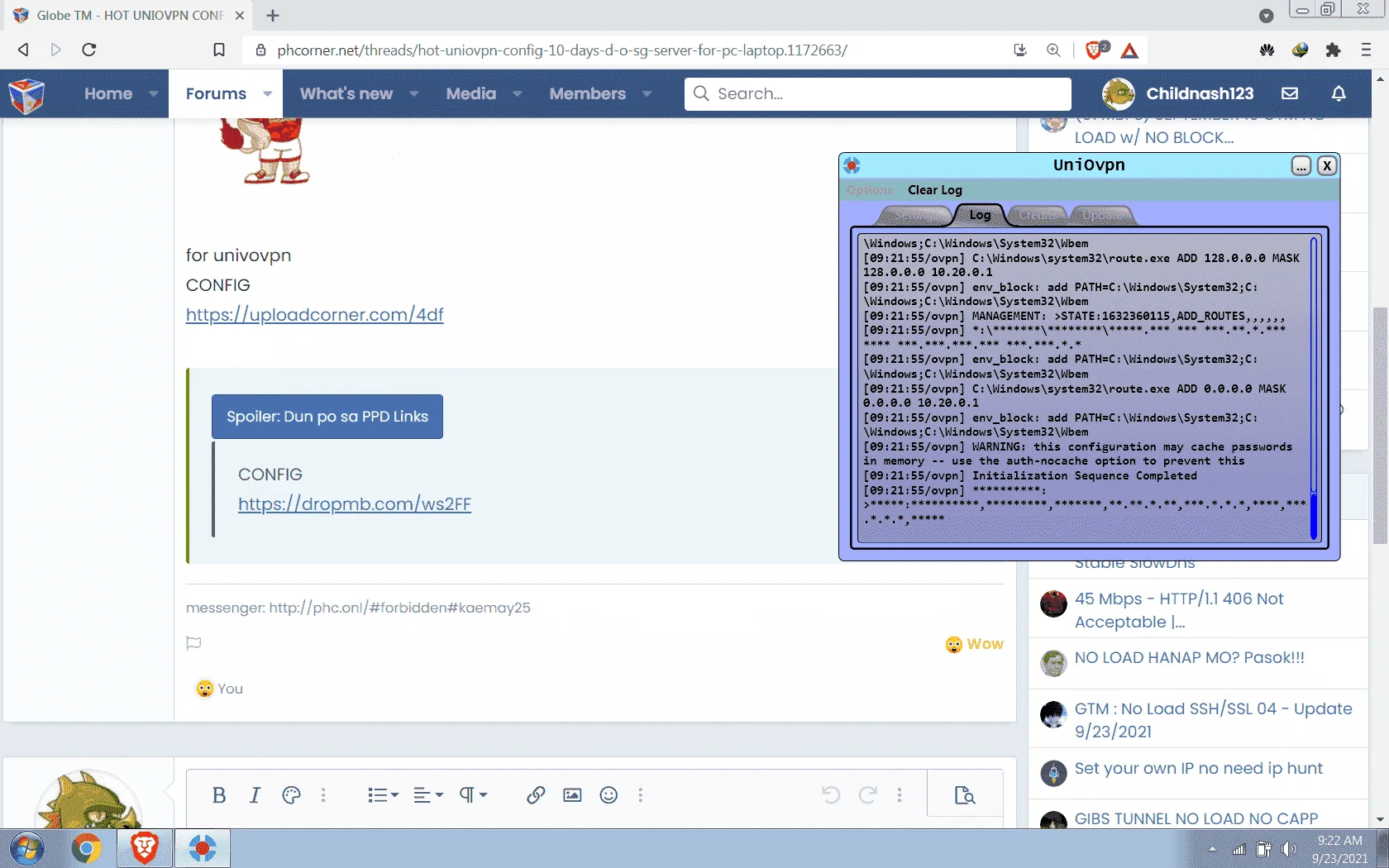
Task: Open the list dropdown in editor
Action: (x=383, y=795)
